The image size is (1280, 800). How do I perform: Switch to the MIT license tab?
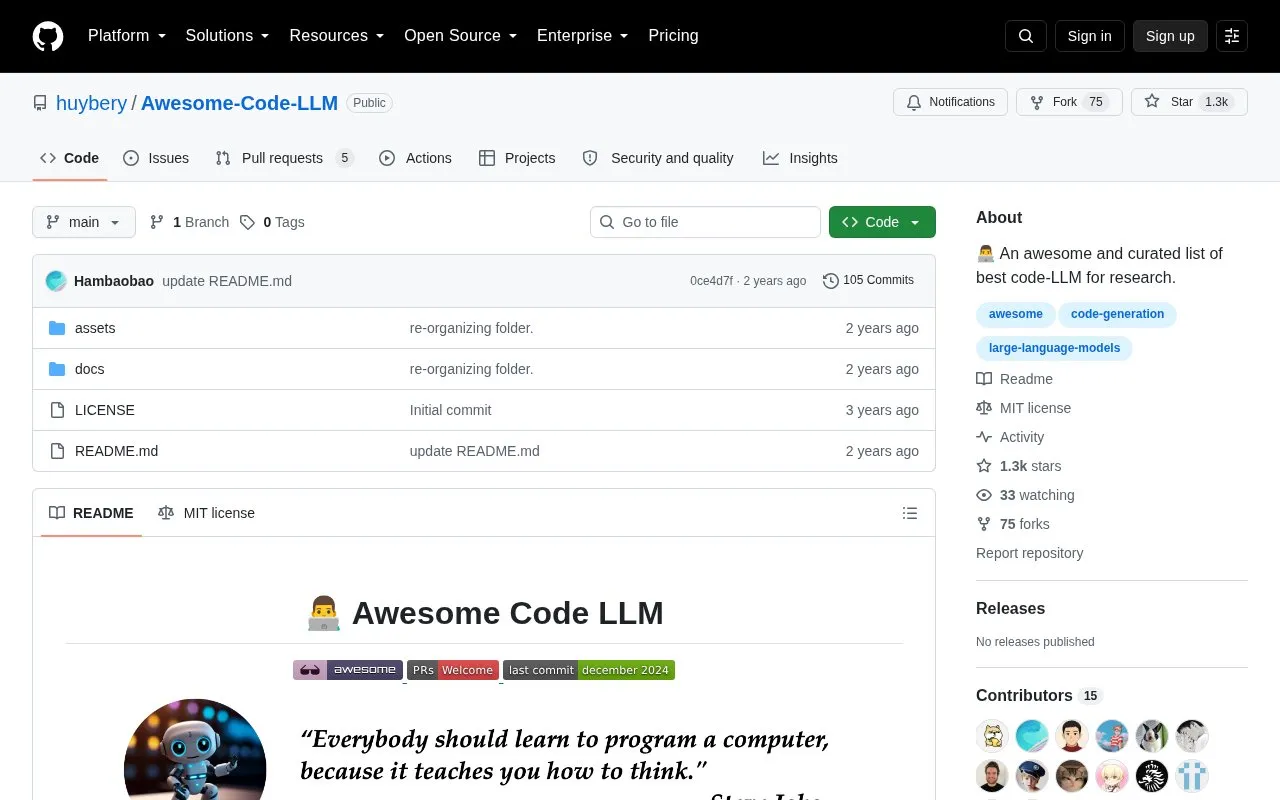point(206,513)
